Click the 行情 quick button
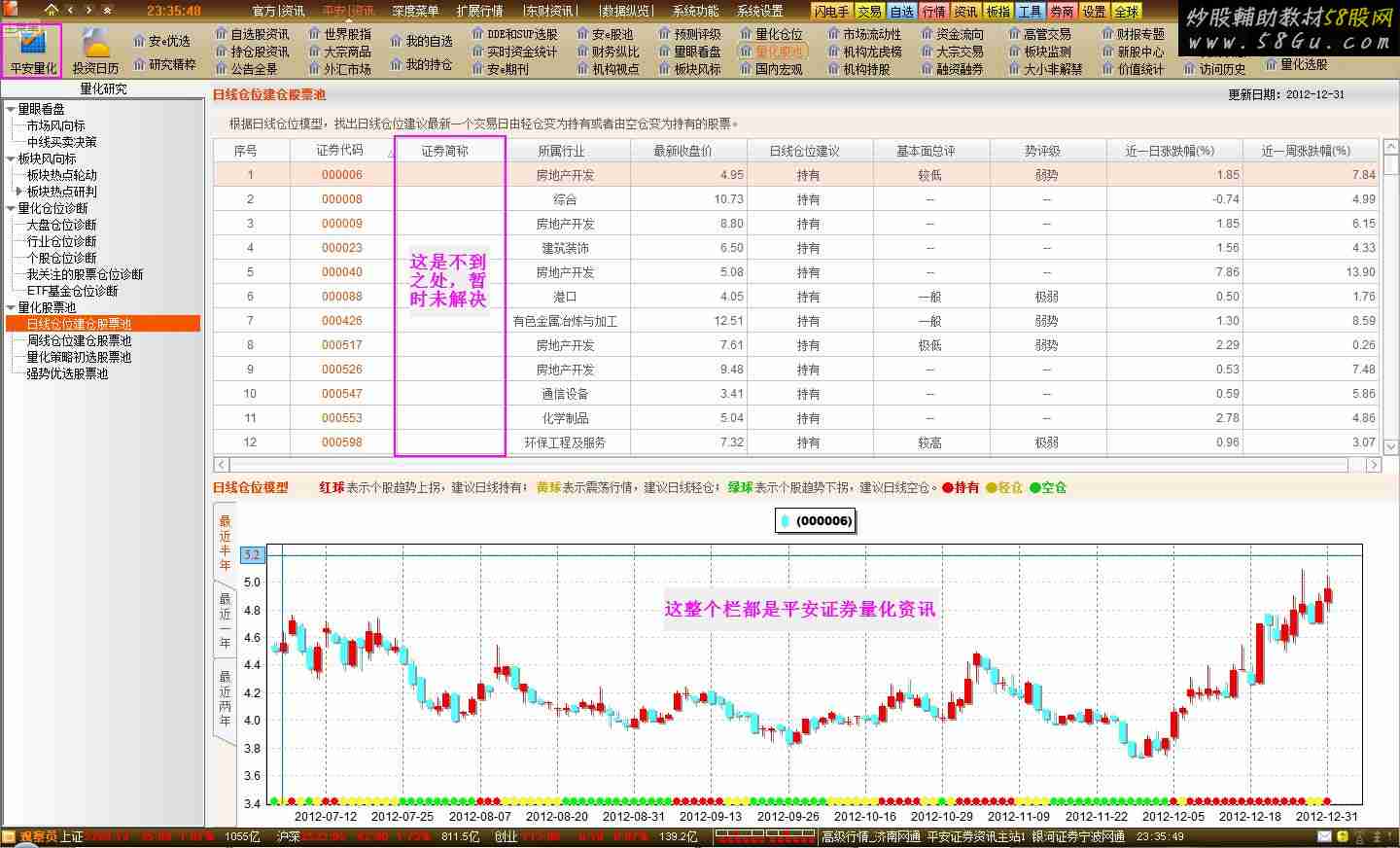1400x848 pixels. point(934,12)
